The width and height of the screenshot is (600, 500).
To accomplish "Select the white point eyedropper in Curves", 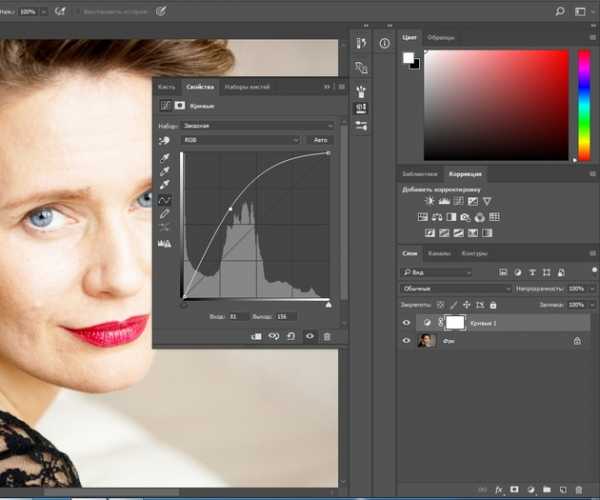I will click(x=165, y=185).
